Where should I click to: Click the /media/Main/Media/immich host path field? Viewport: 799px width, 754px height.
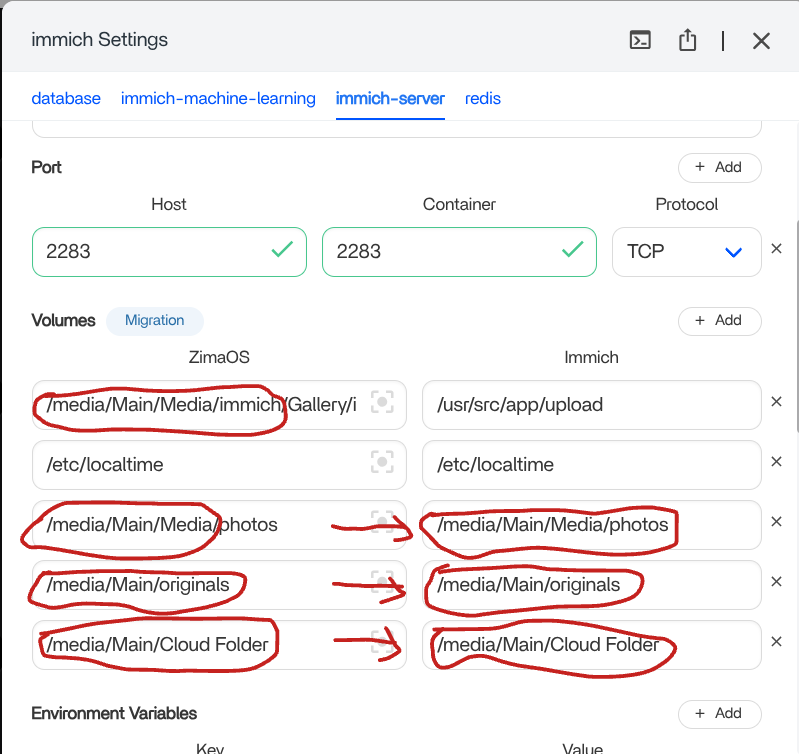click(x=219, y=405)
